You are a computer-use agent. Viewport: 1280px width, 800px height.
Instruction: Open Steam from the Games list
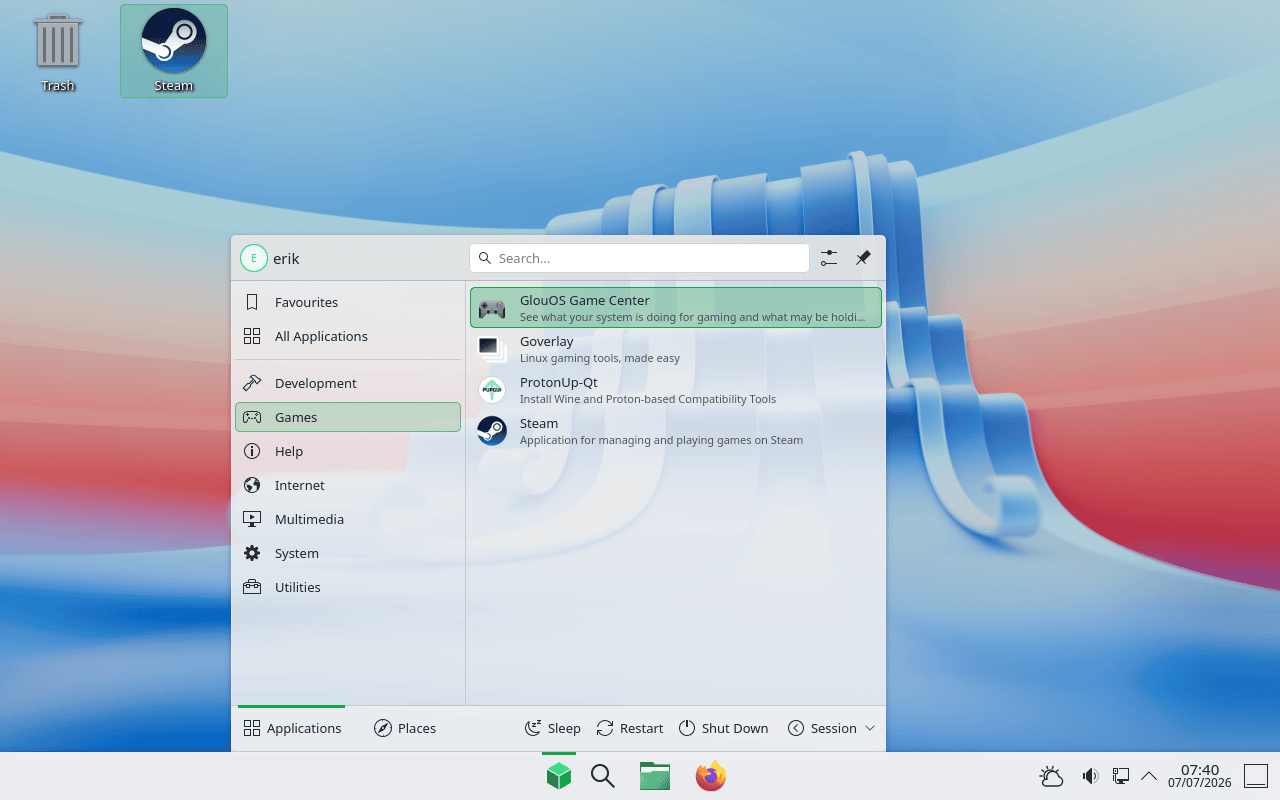(676, 431)
